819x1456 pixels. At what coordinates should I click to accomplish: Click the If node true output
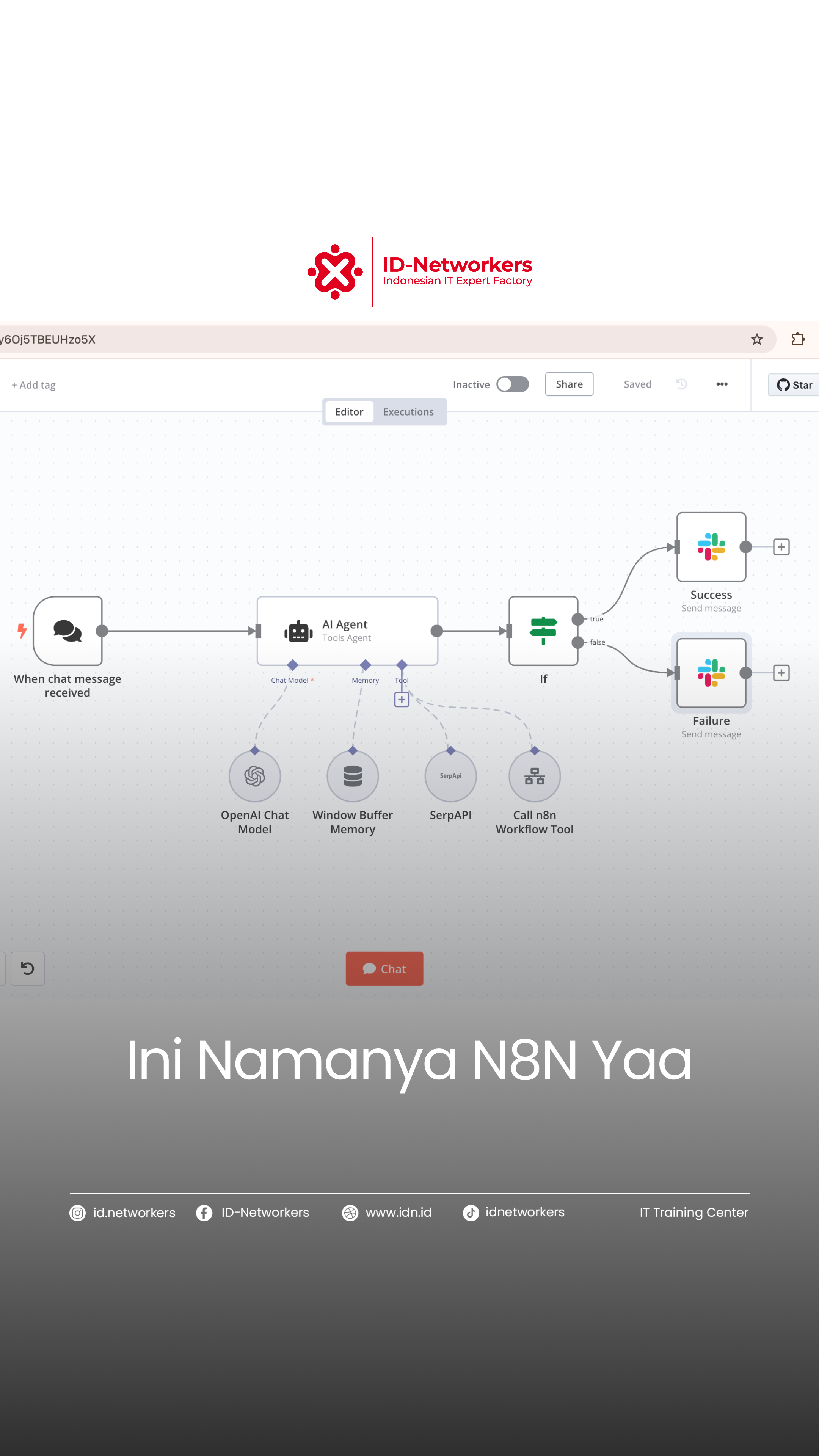[577, 620]
